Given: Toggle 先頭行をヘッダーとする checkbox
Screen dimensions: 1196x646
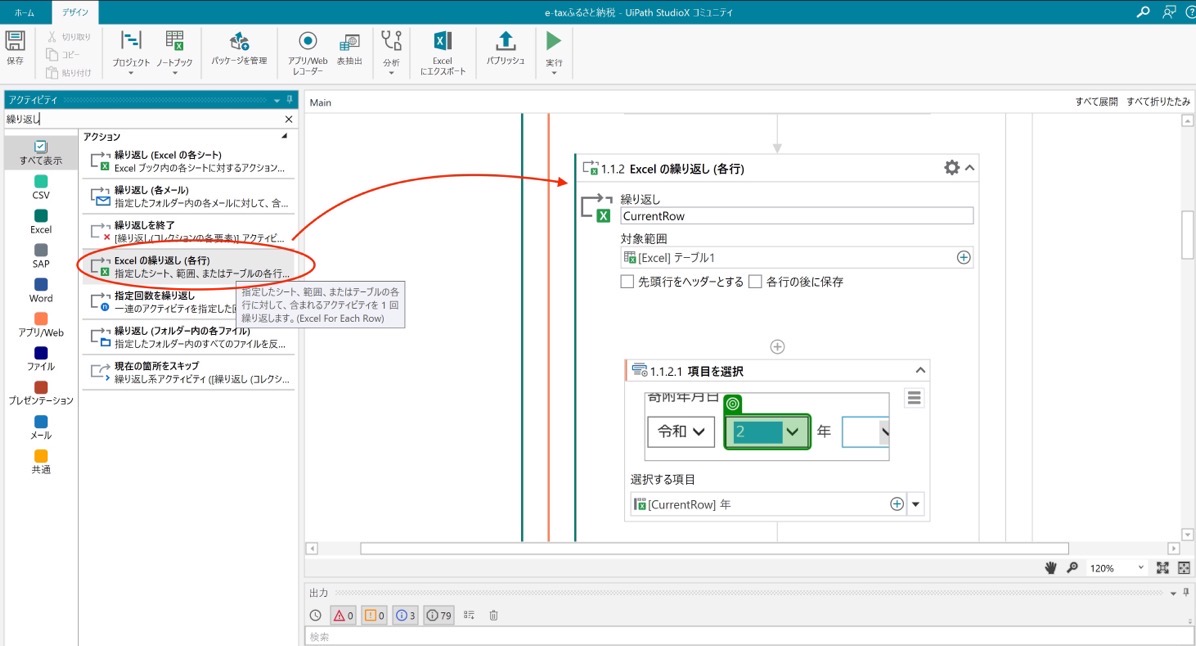Looking at the screenshot, I should (627, 281).
